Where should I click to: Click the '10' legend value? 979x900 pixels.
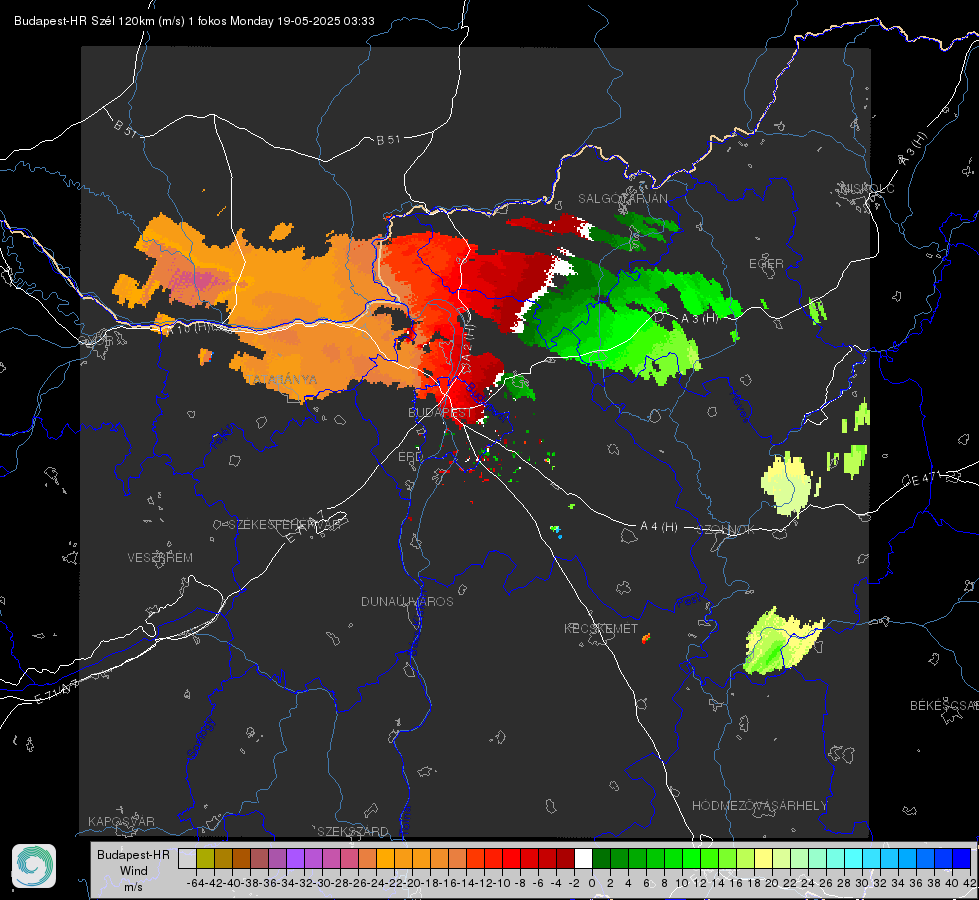pyautogui.click(x=681, y=883)
